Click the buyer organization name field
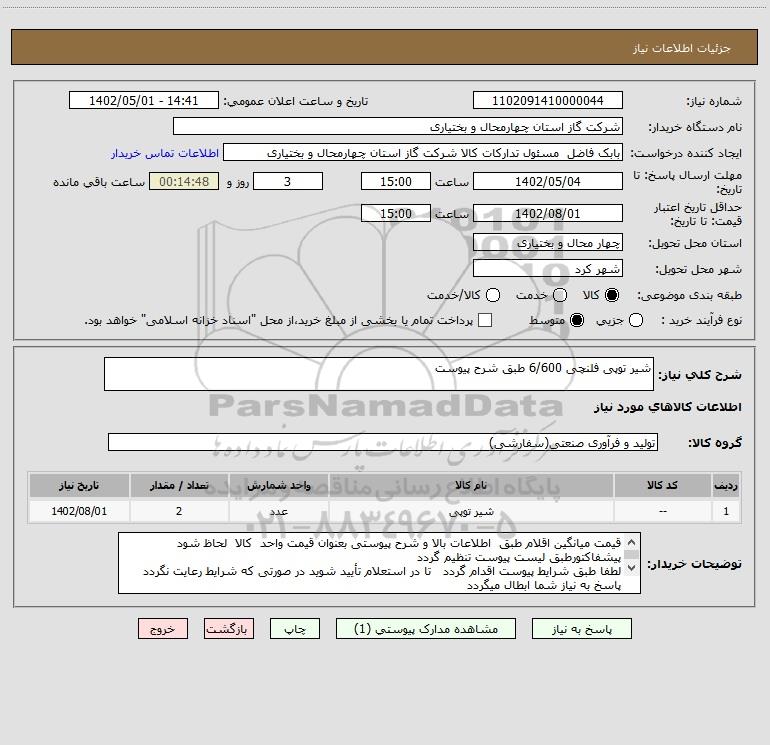770x745 pixels. tap(398, 126)
